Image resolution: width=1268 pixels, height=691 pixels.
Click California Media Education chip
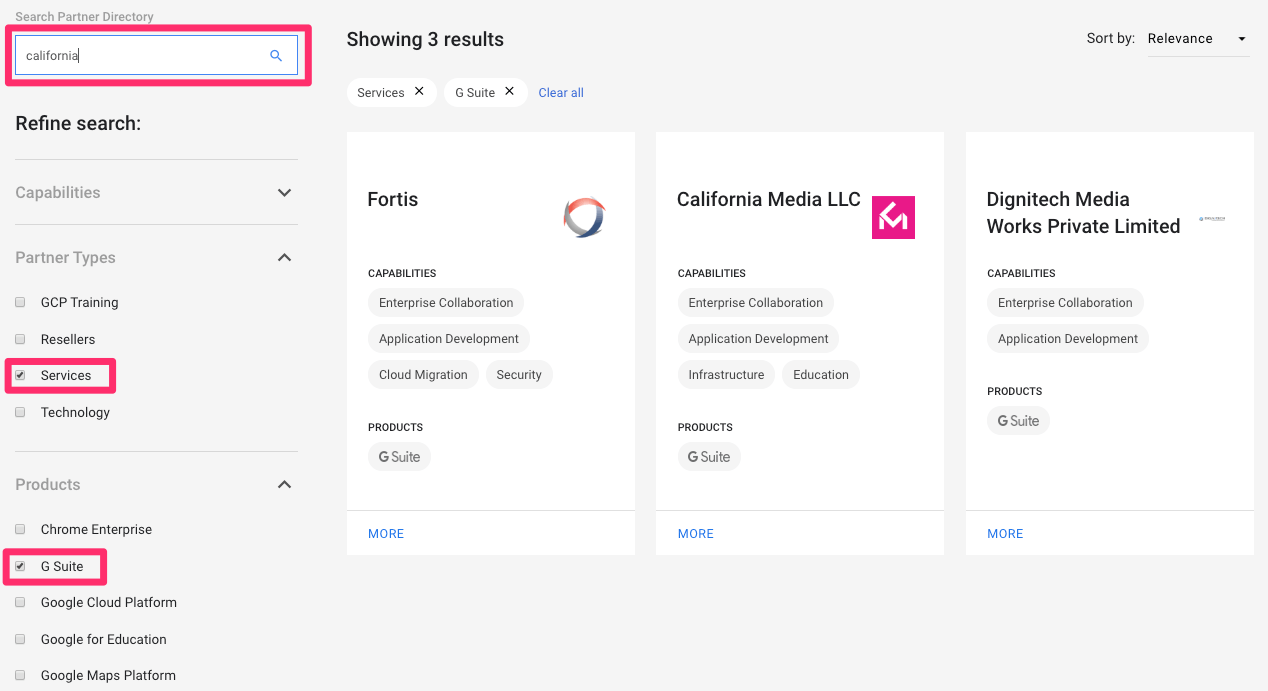click(x=821, y=375)
